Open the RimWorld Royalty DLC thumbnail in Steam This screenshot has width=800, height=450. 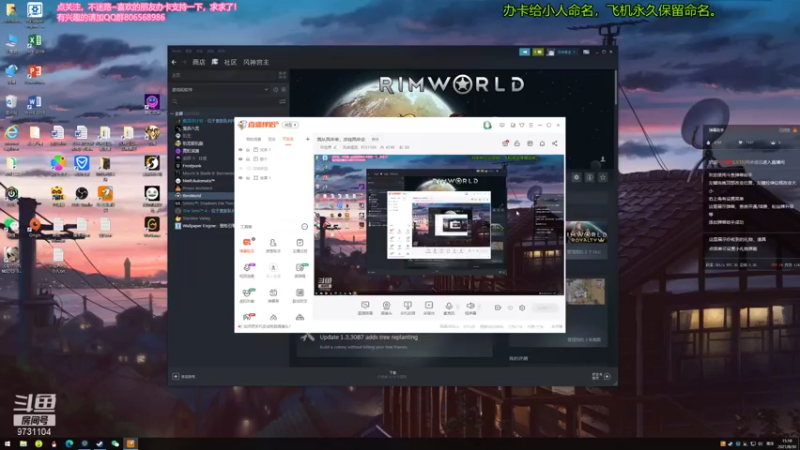(x=587, y=232)
